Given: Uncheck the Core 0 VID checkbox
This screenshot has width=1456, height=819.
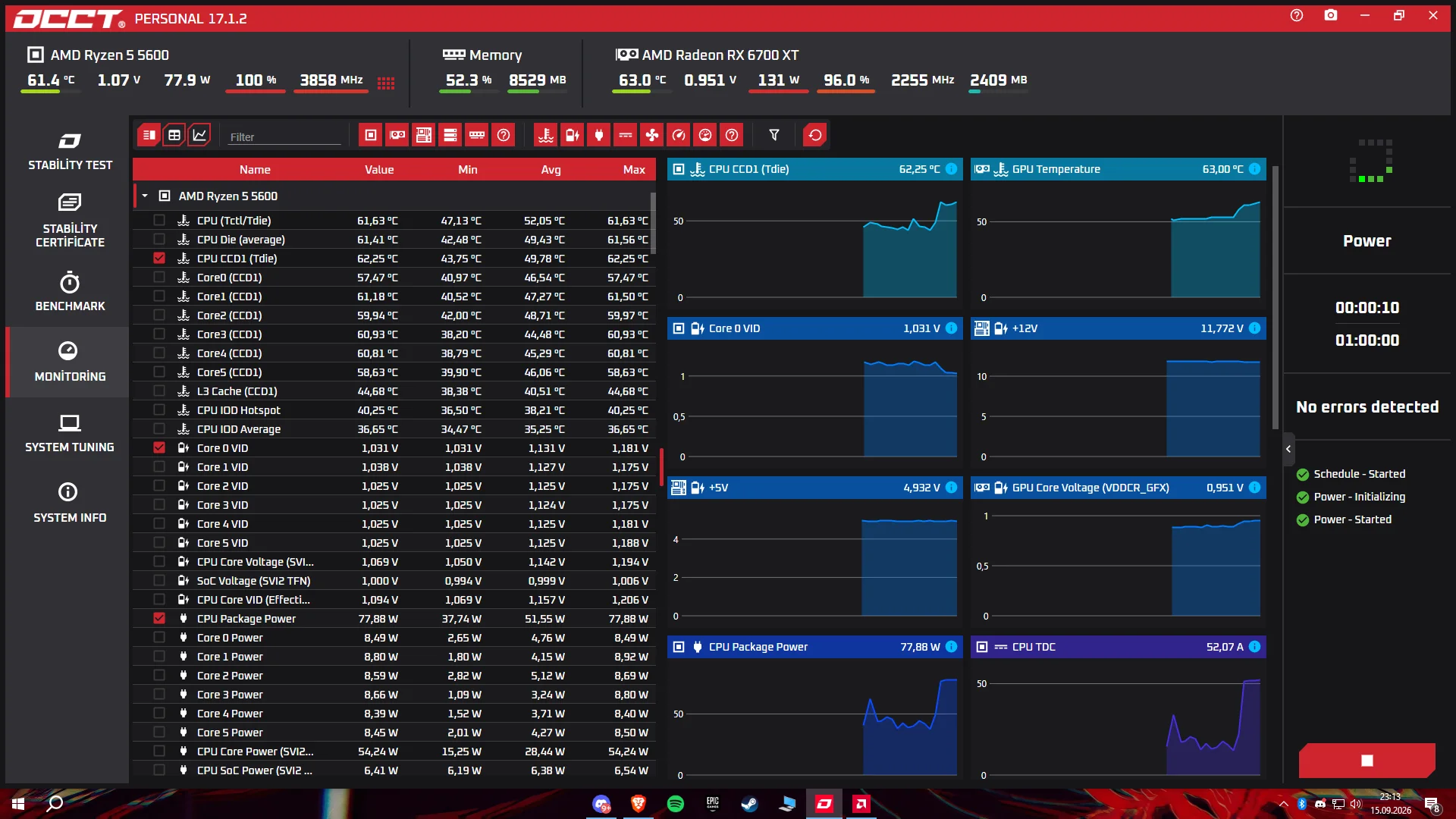Looking at the screenshot, I should [159, 448].
